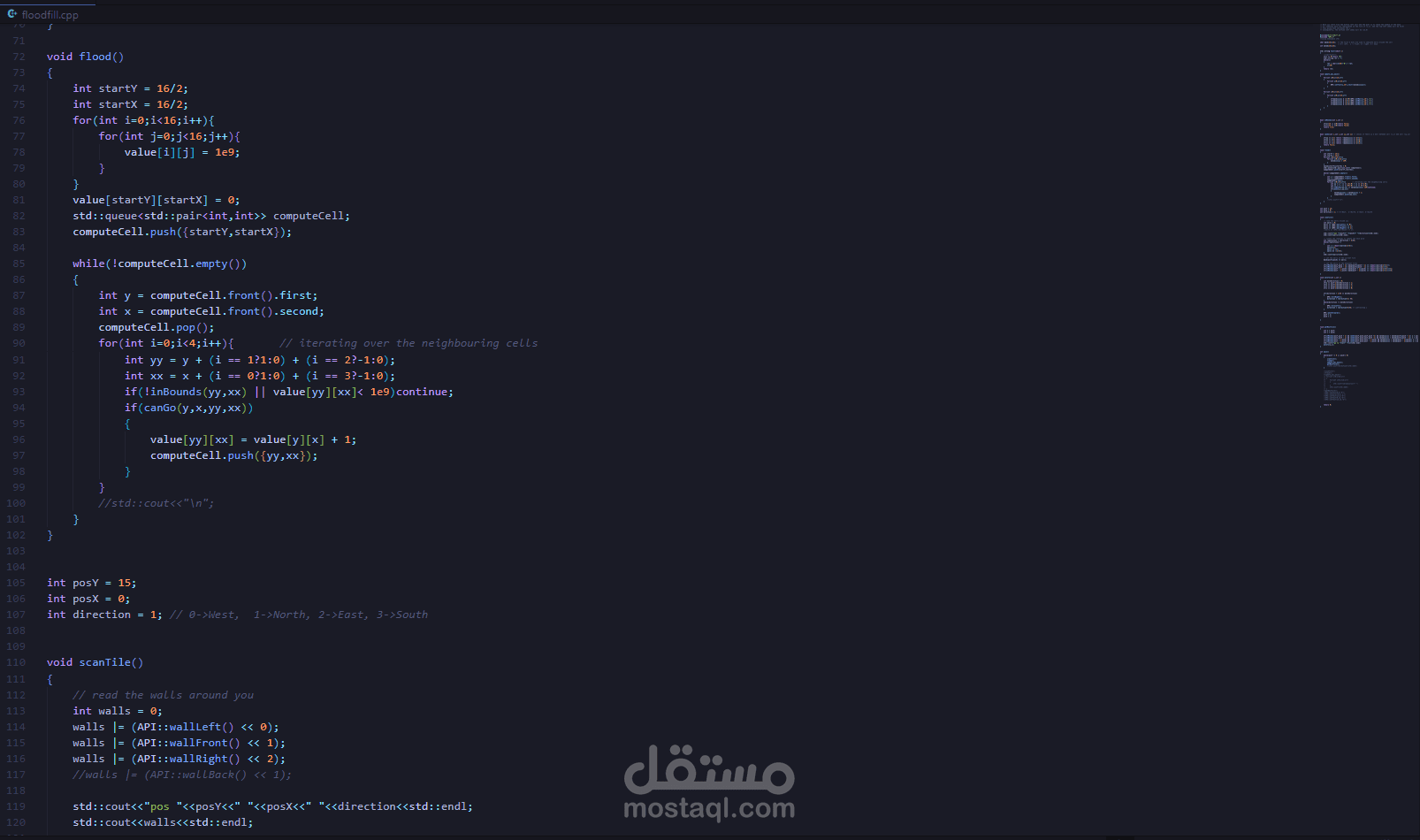The height and width of the screenshot is (840, 1420).
Task: Click the 'API::wallLeft()' line
Action: [x=175, y=727]
